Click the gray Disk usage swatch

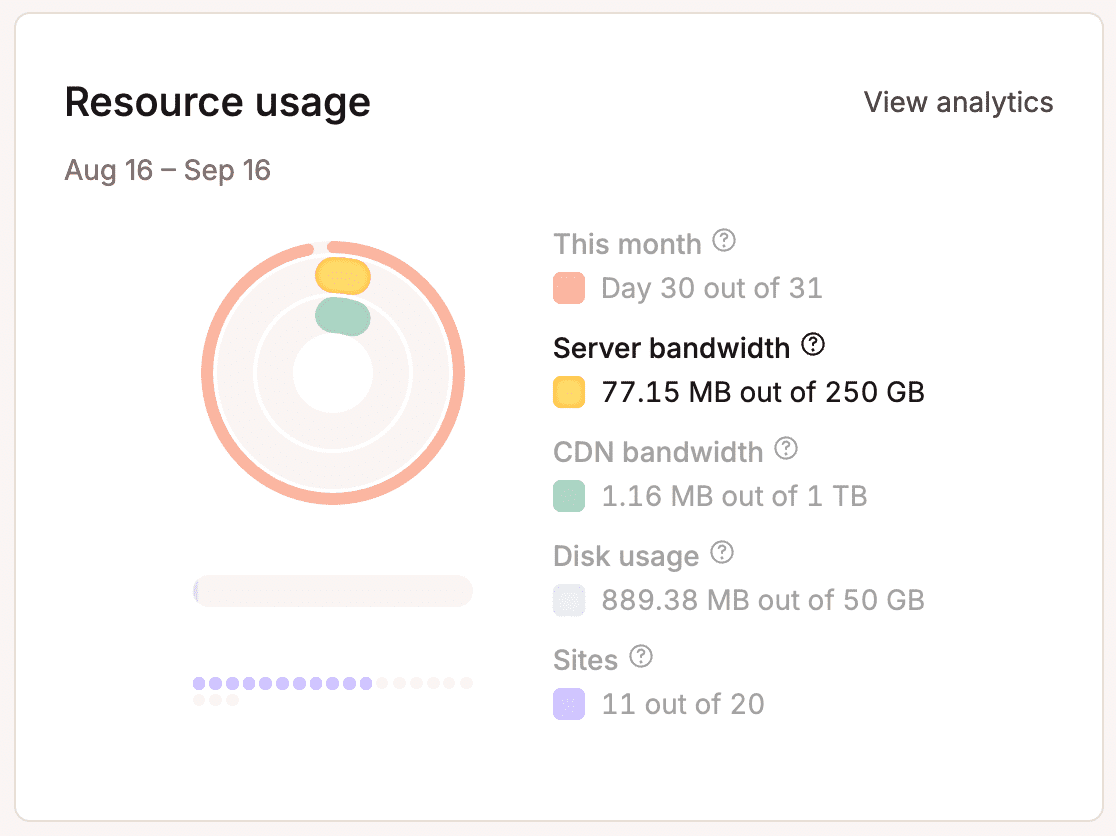(x=569, y=600)
